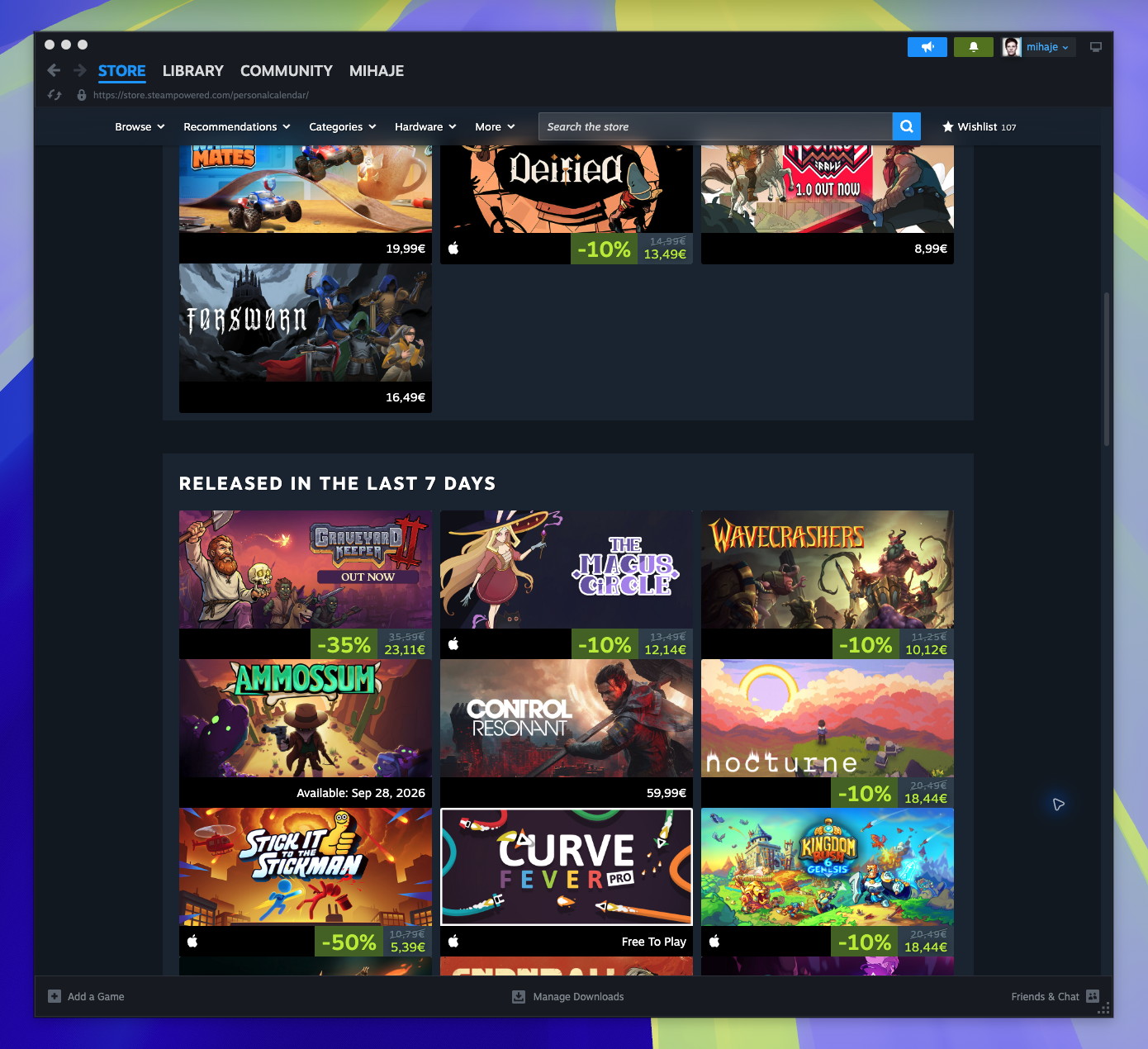The image size is (1148, 1049).
Task: Open the mihaje account dropdown
Action: tap(1037, 47)
